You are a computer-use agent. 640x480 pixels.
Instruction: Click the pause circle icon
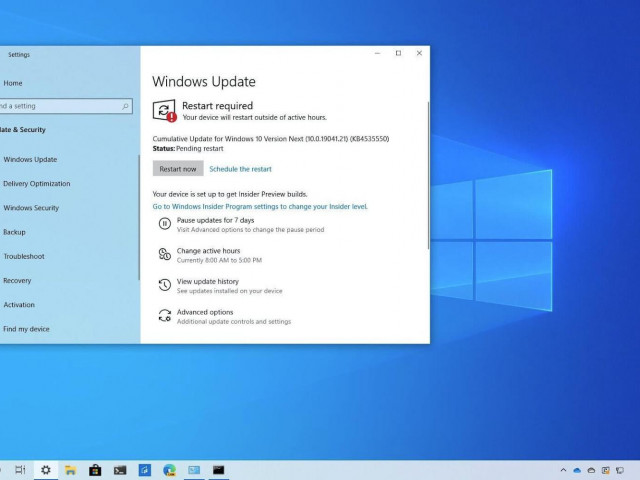click(164, 224)
